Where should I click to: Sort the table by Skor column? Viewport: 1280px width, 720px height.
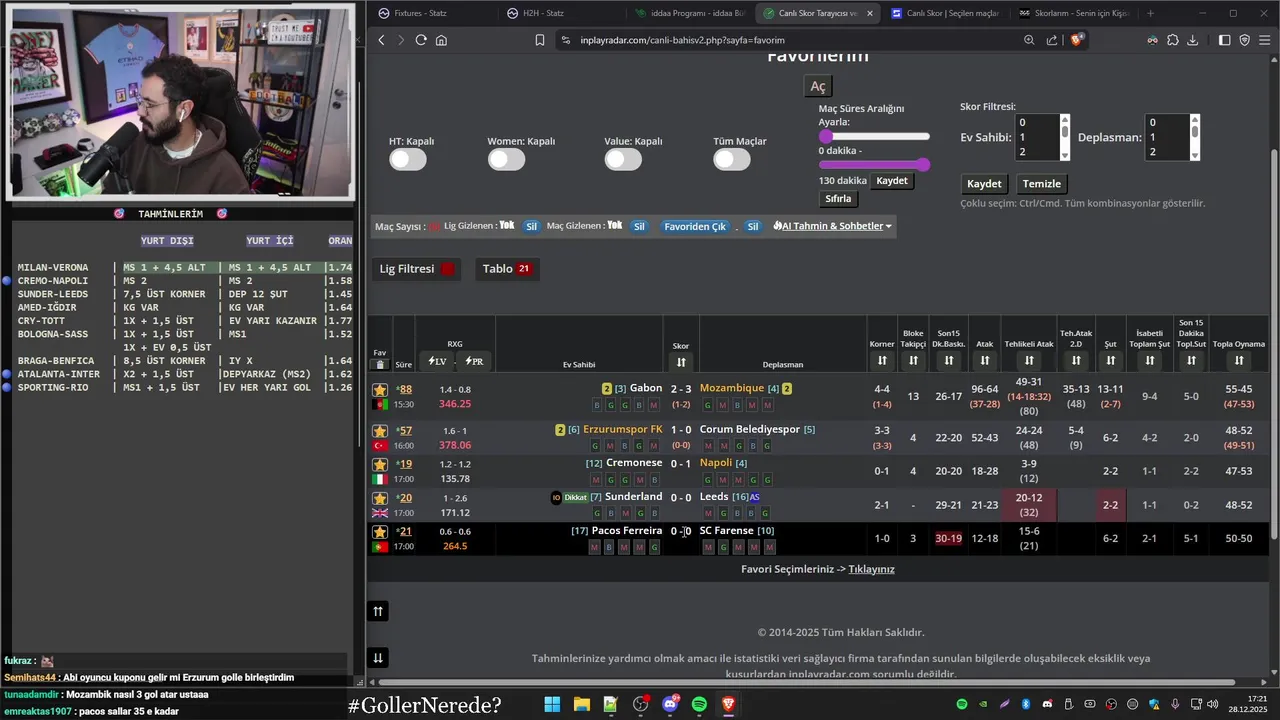681,362
